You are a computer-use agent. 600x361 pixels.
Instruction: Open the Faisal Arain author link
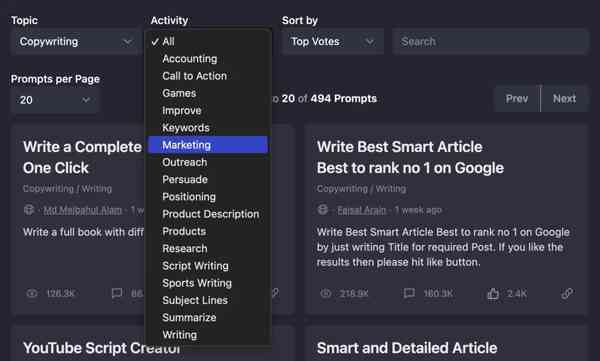pos(362,210)
